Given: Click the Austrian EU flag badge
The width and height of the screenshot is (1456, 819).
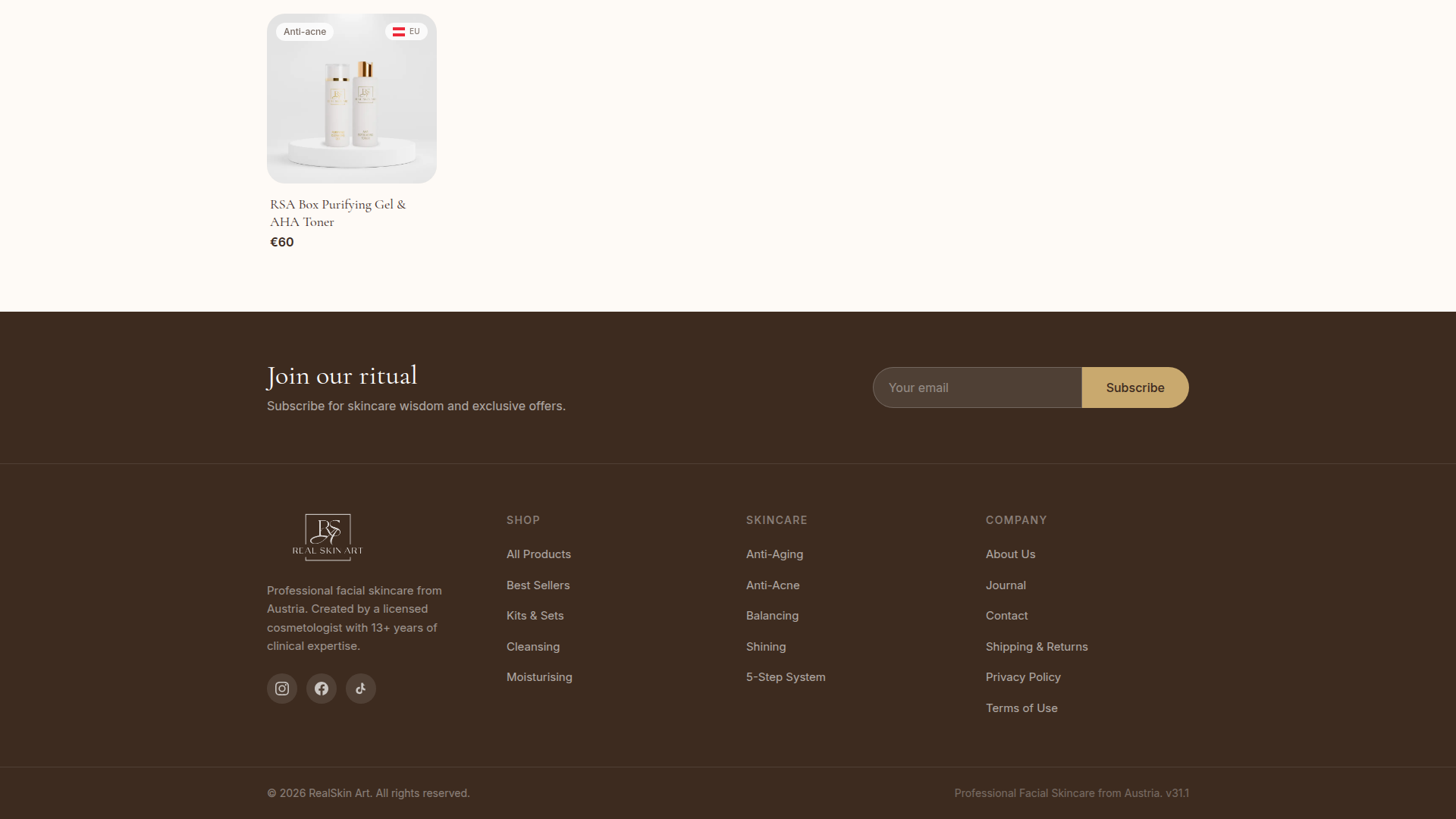Looking at the screenshot, I should coord(406,31).
